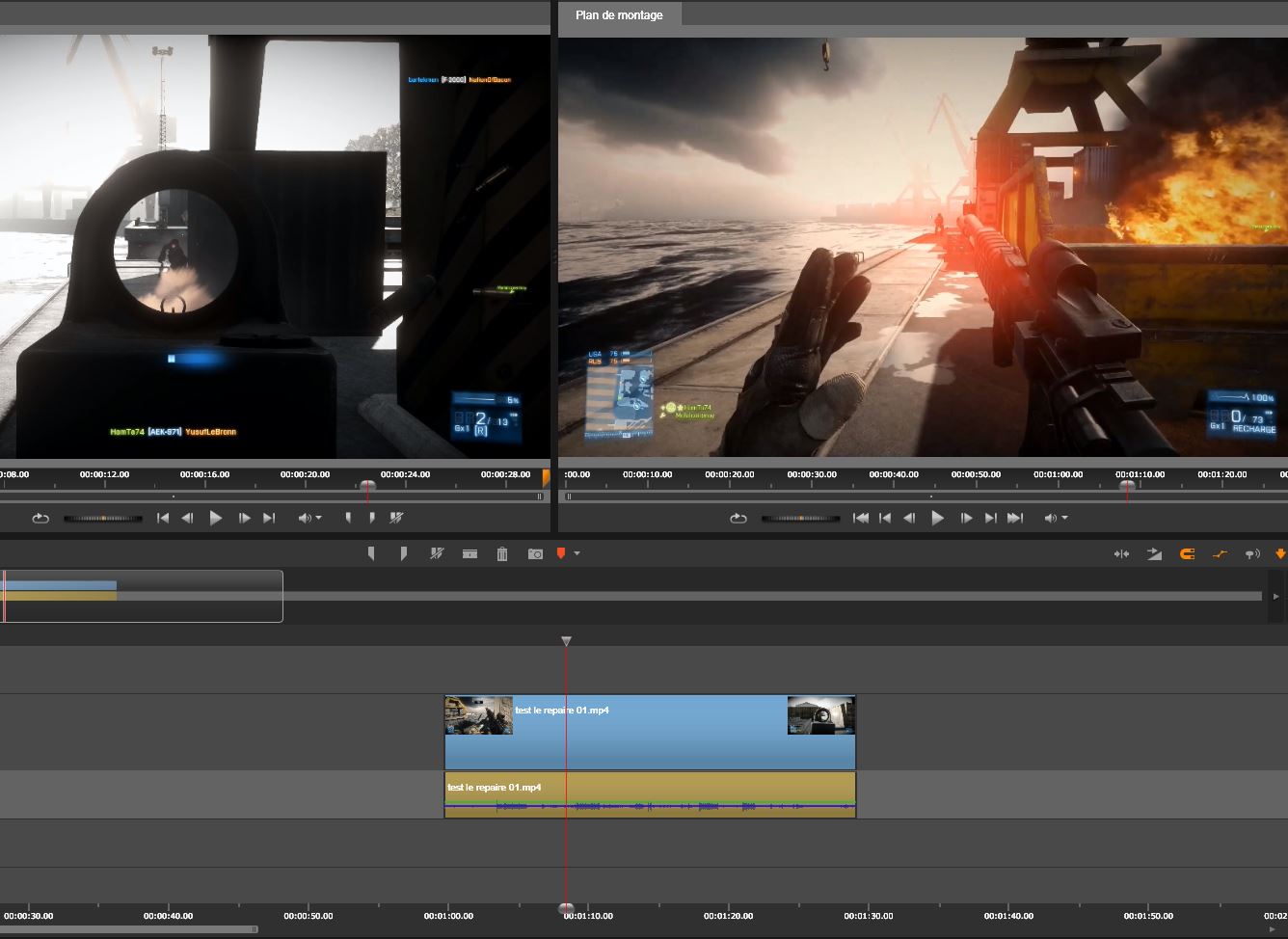Add a red marker to timeline

pos(561,553)
